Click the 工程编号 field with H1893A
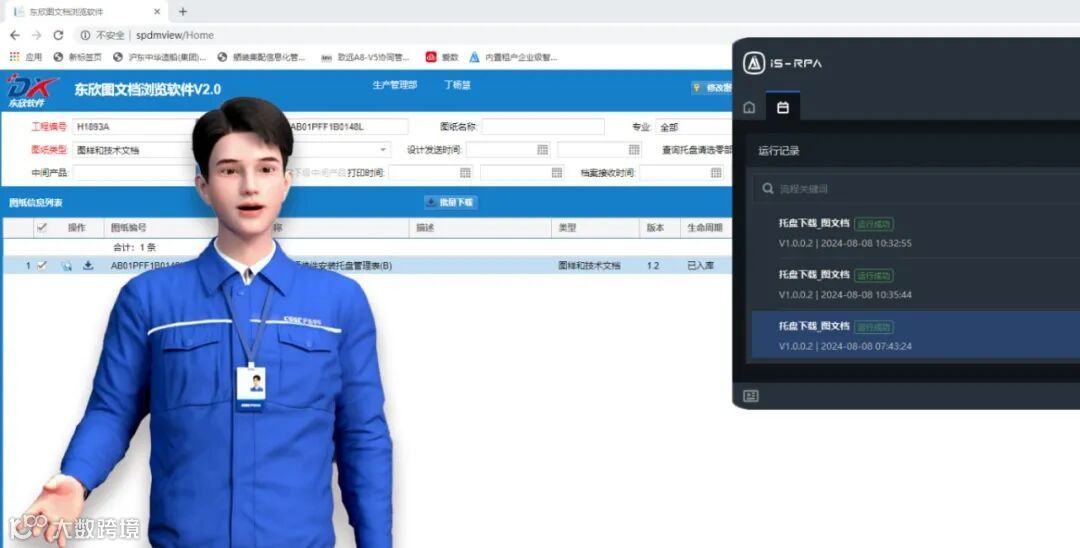Image resolution: width=1080 pixels, height=548 pixels. tap(132, 127)
